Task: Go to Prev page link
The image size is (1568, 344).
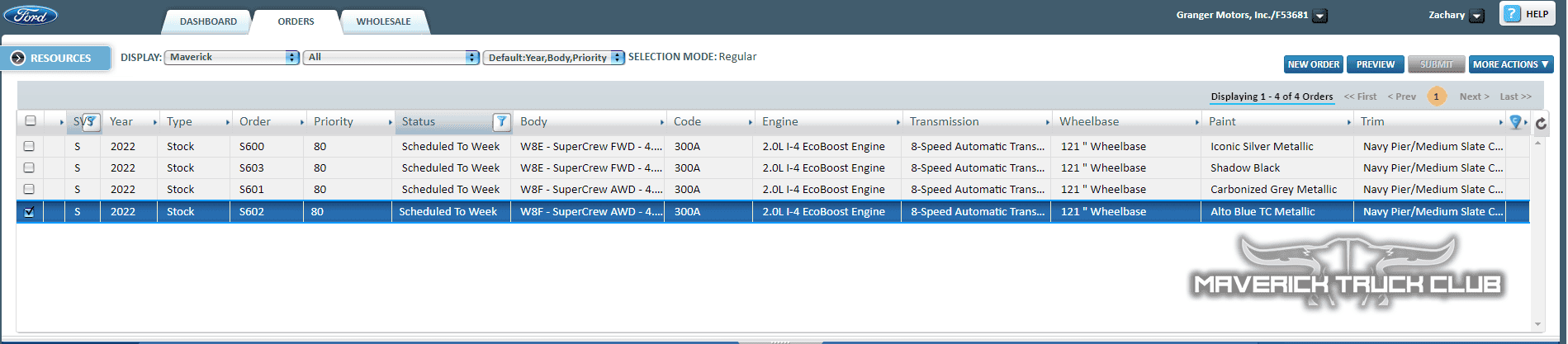Action: (x=1401, y=97)
